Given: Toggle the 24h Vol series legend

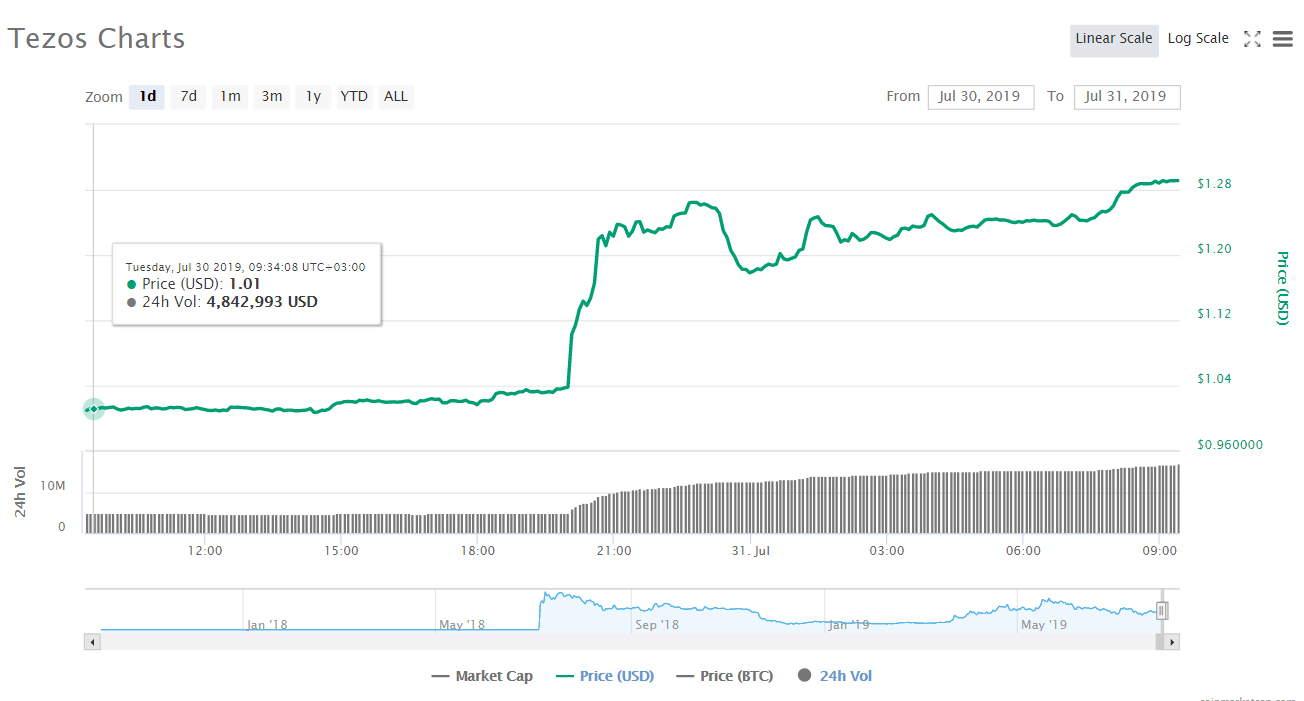Looking at the screenshot, I should pos(835,676).
